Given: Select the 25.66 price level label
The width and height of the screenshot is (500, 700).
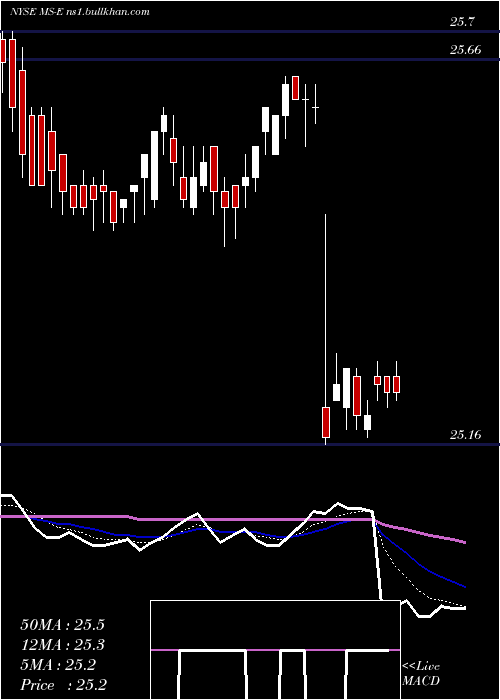Looking at the screenshot, I should (x=466, y=50).
